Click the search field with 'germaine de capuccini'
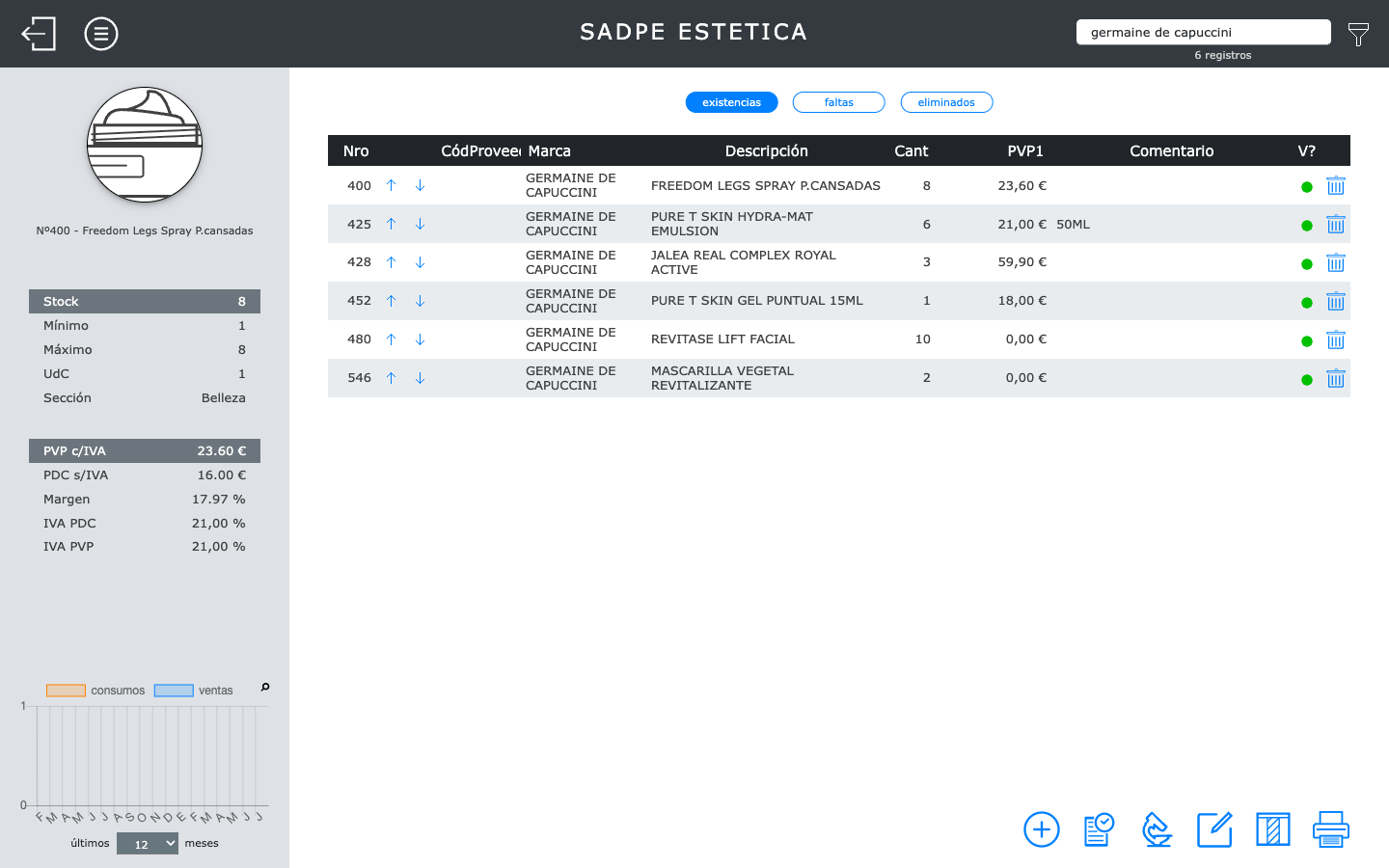This screenshot has height=868, width=1389. [x=1203, y=32]
